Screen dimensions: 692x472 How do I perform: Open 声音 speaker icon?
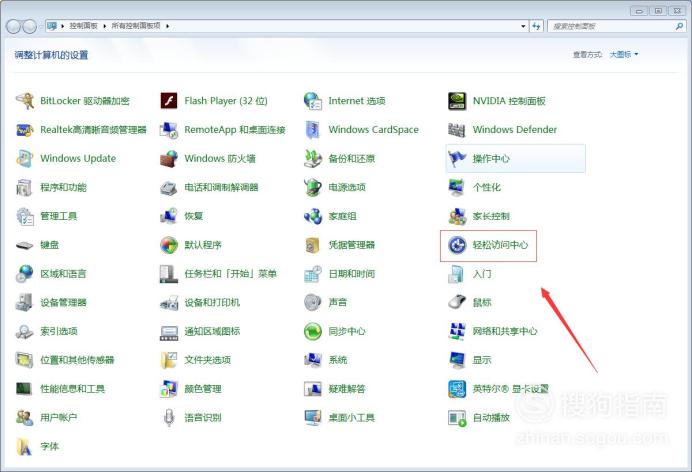313,303
